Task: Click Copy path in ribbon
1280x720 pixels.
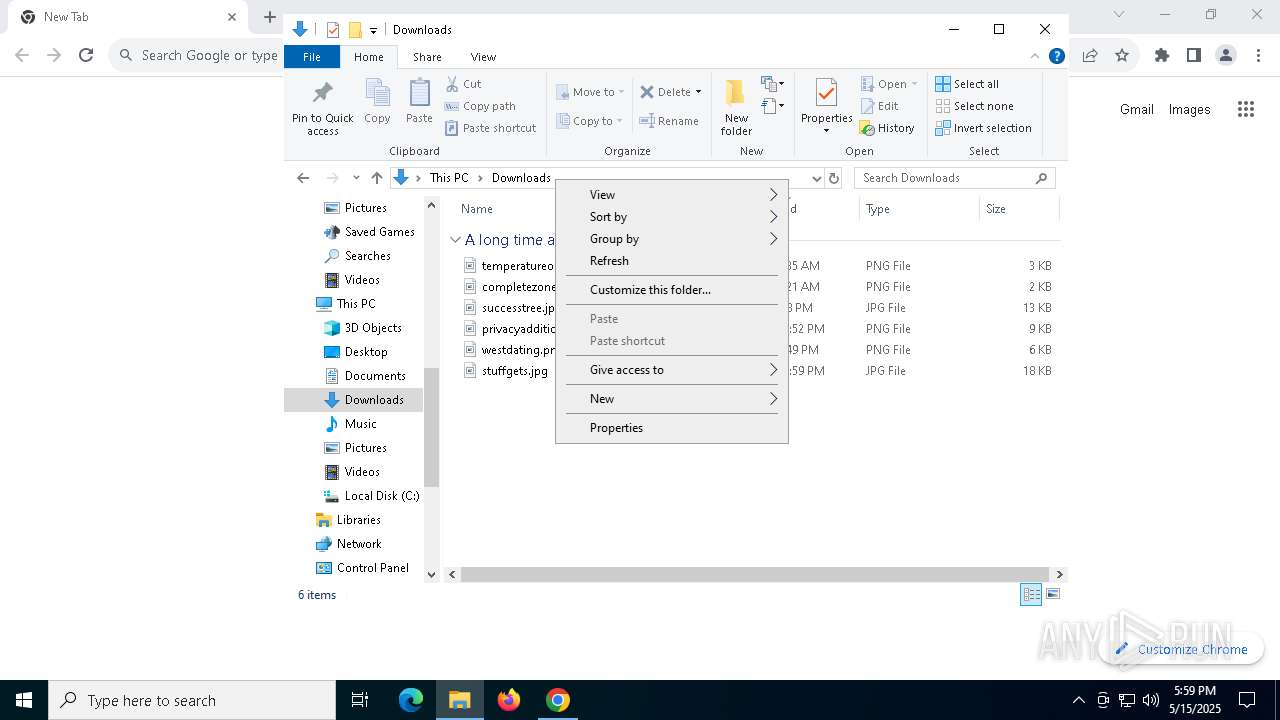Action: 480,106
